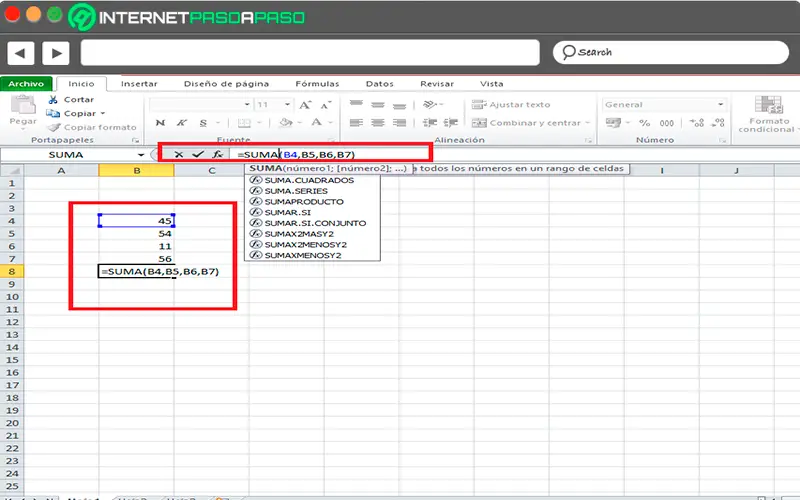
Task: Click the decrease indent icon
Action: point(430,122)
